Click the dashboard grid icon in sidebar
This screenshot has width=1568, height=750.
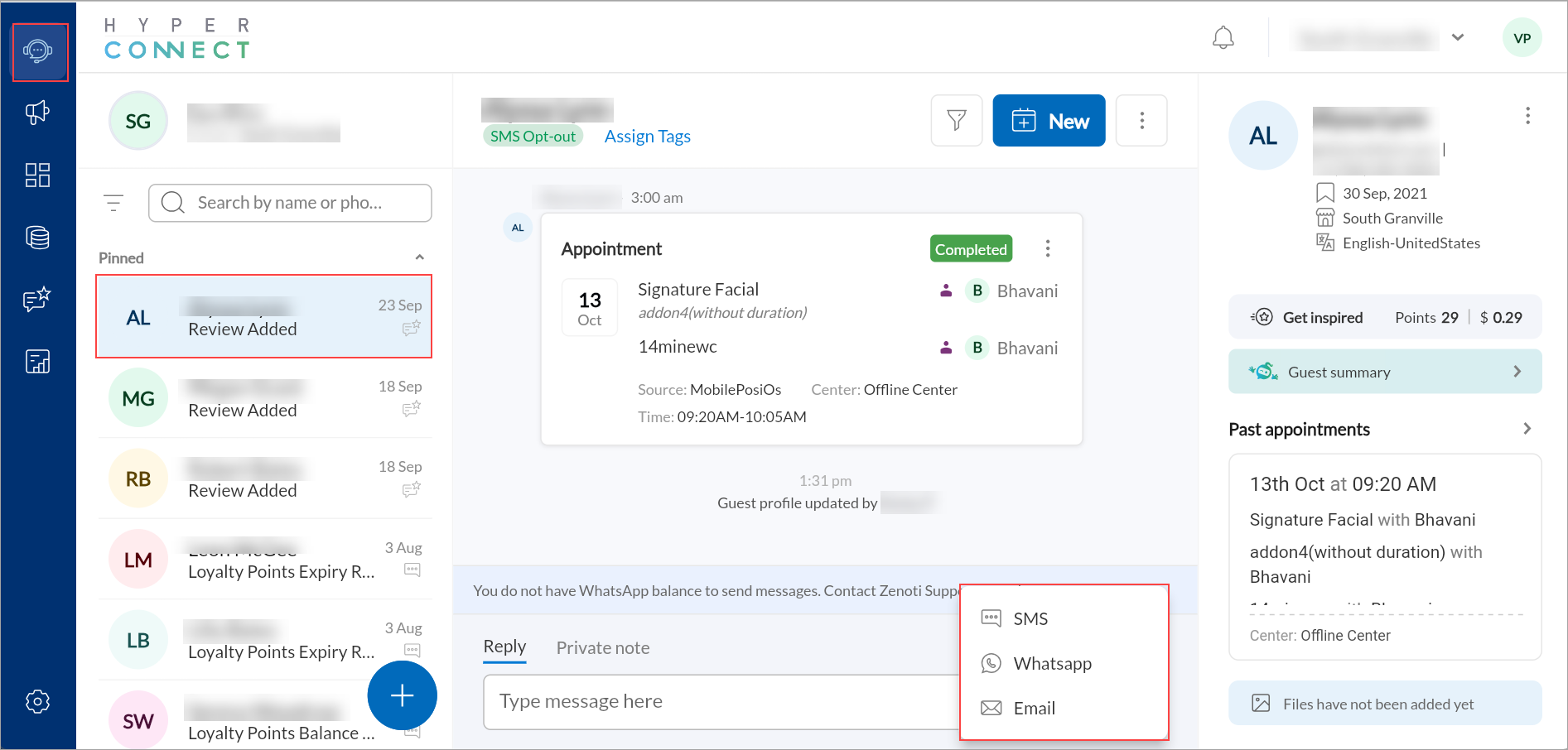pos(37,175)
